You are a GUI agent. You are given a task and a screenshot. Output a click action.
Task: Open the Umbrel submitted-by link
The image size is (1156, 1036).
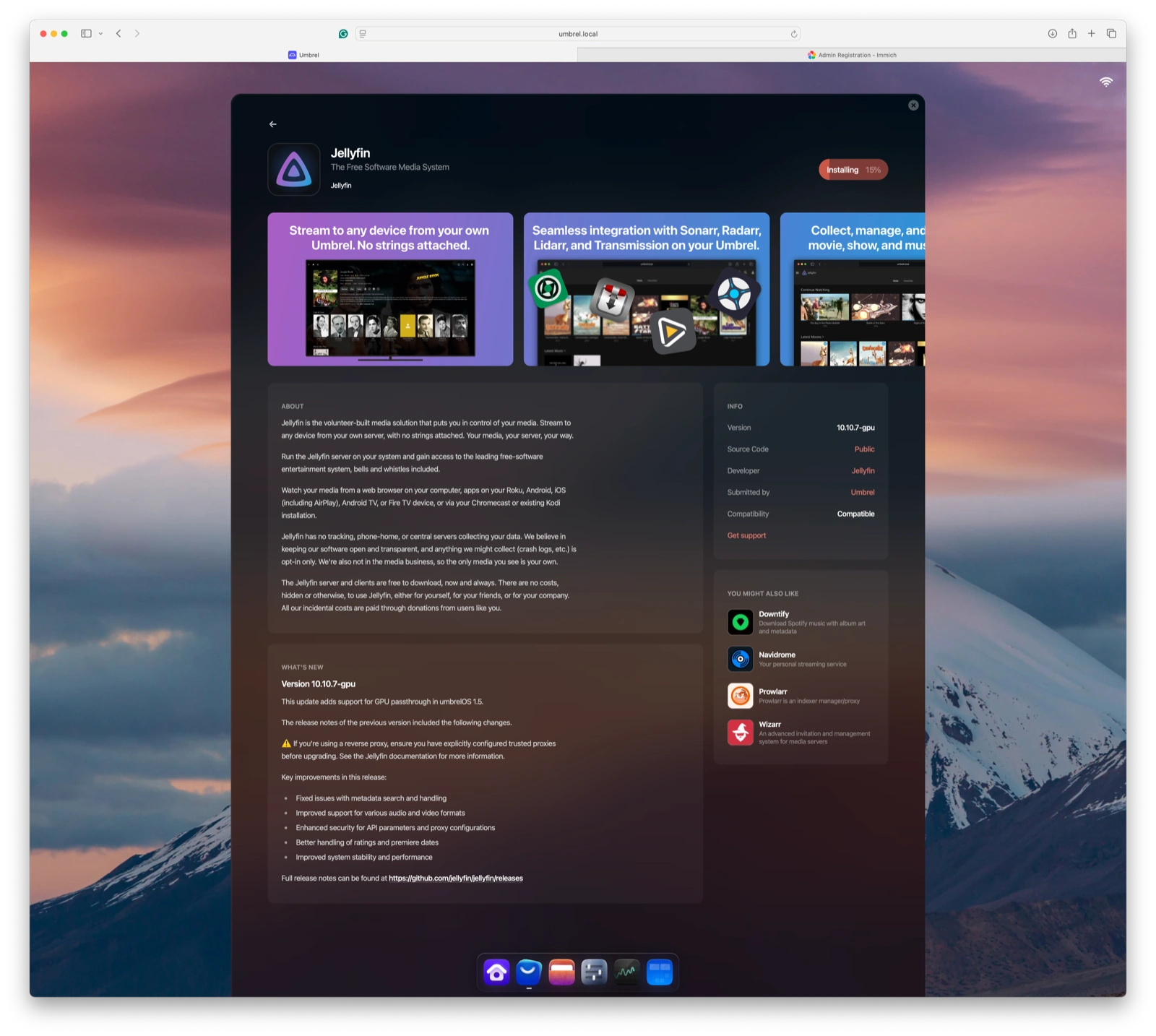point(863,493)
